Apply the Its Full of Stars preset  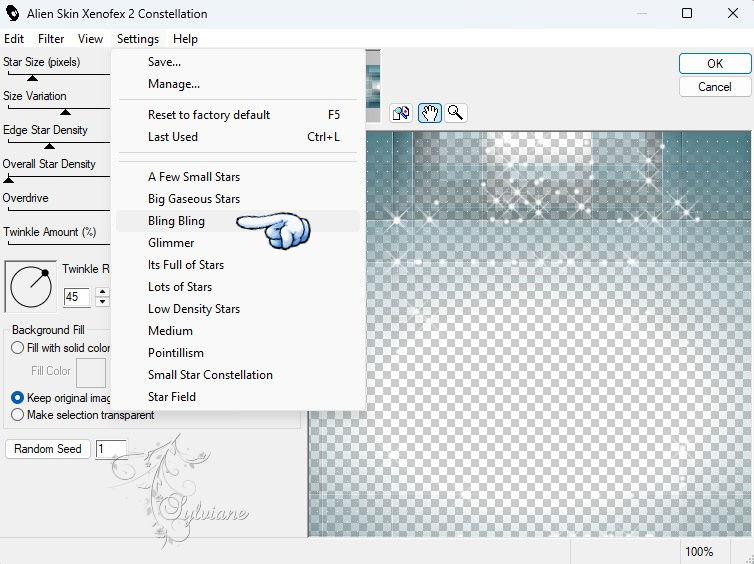[238, 265]
